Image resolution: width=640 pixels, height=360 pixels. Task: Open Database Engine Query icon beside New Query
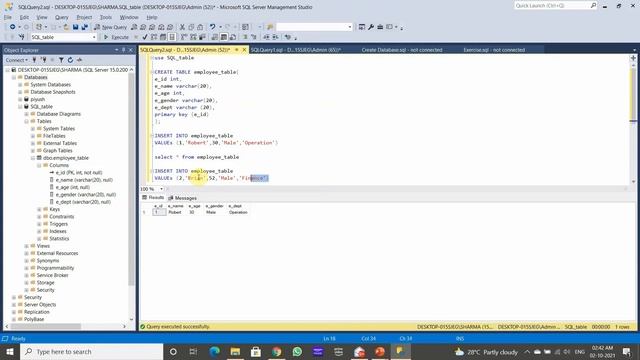(134, 27)
